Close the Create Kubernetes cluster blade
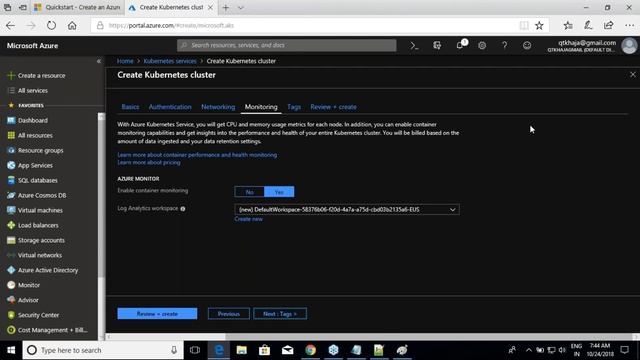This screenshot has height=360, width=640. click(x=633, y=75)
